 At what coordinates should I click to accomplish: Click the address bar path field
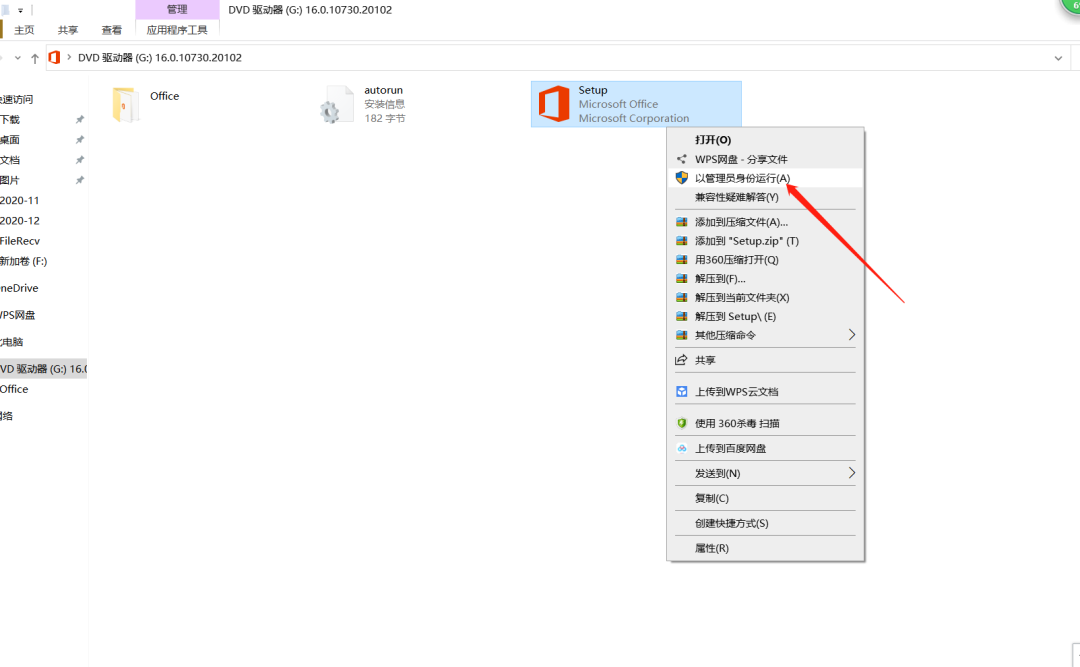click(558, 58)
